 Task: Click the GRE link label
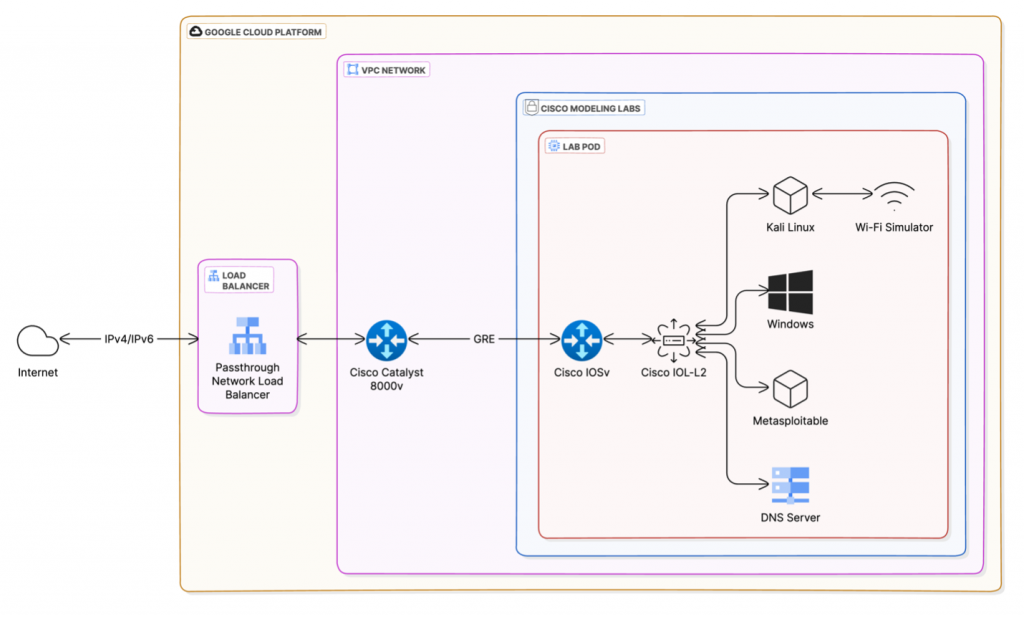483,339
